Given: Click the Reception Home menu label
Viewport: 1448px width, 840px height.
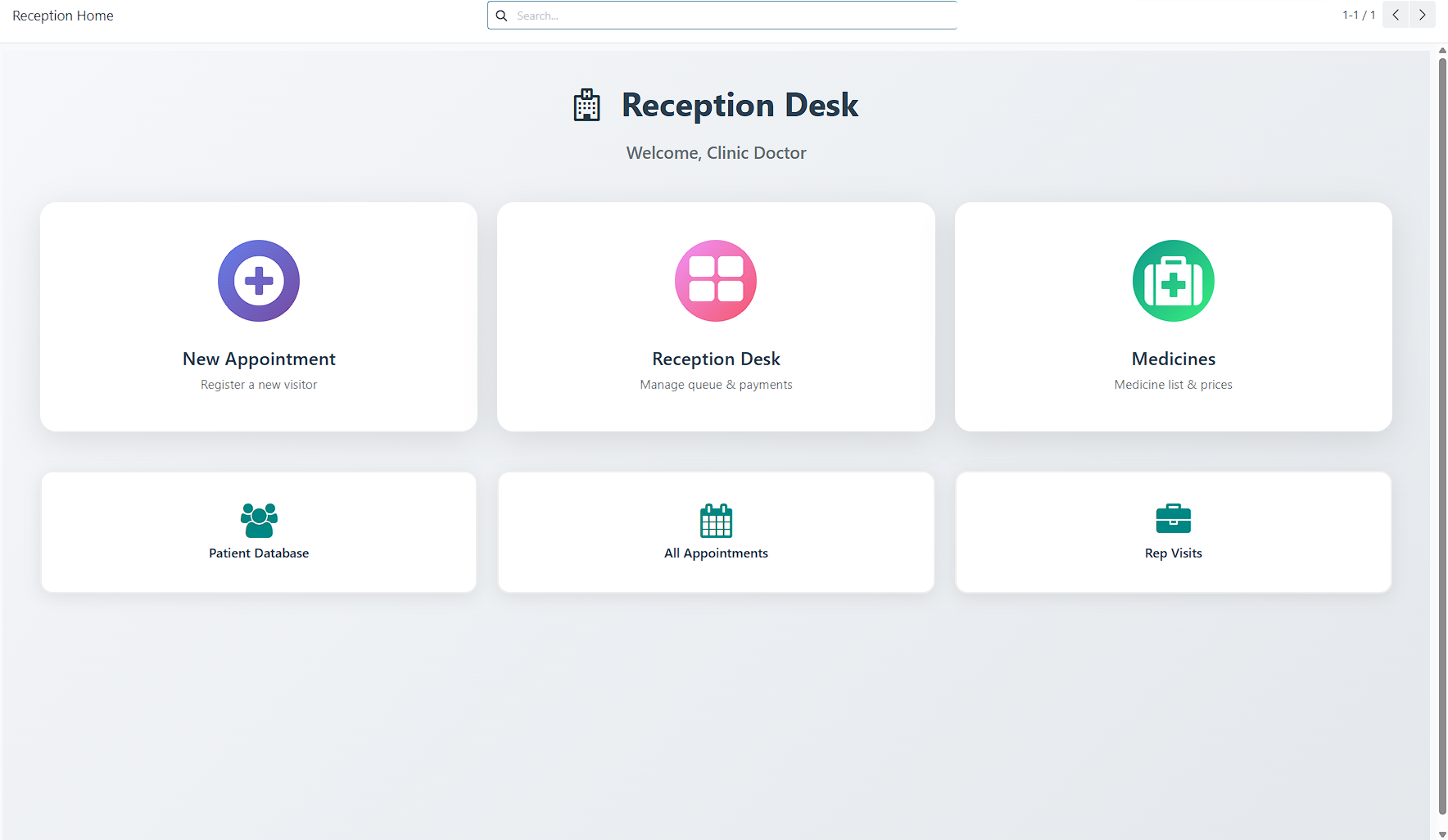Looking at the screenshot, I should pyautogui.click(x=62, y=15).
